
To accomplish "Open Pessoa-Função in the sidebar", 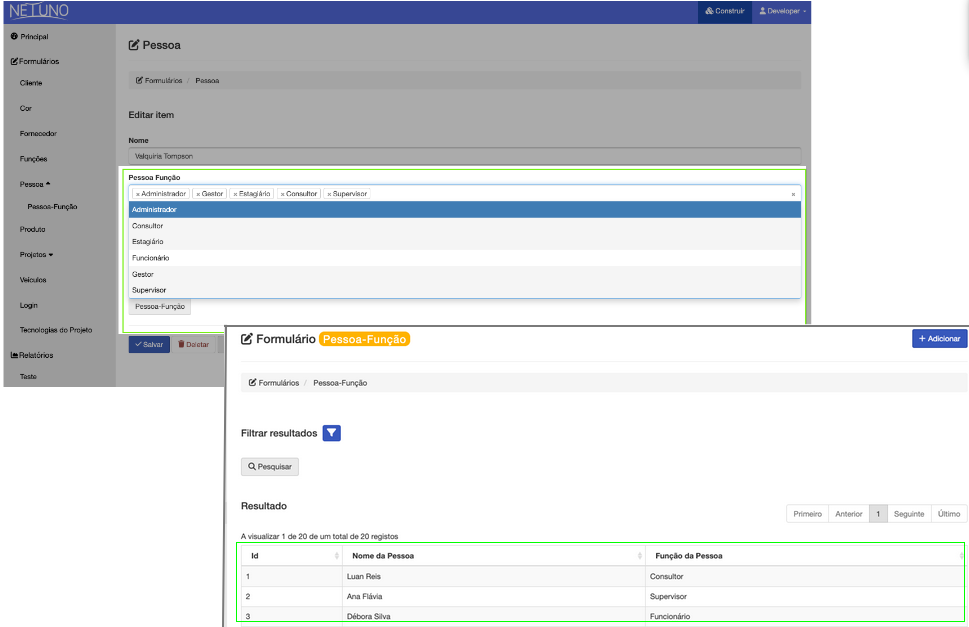I will tap(53, 207).
